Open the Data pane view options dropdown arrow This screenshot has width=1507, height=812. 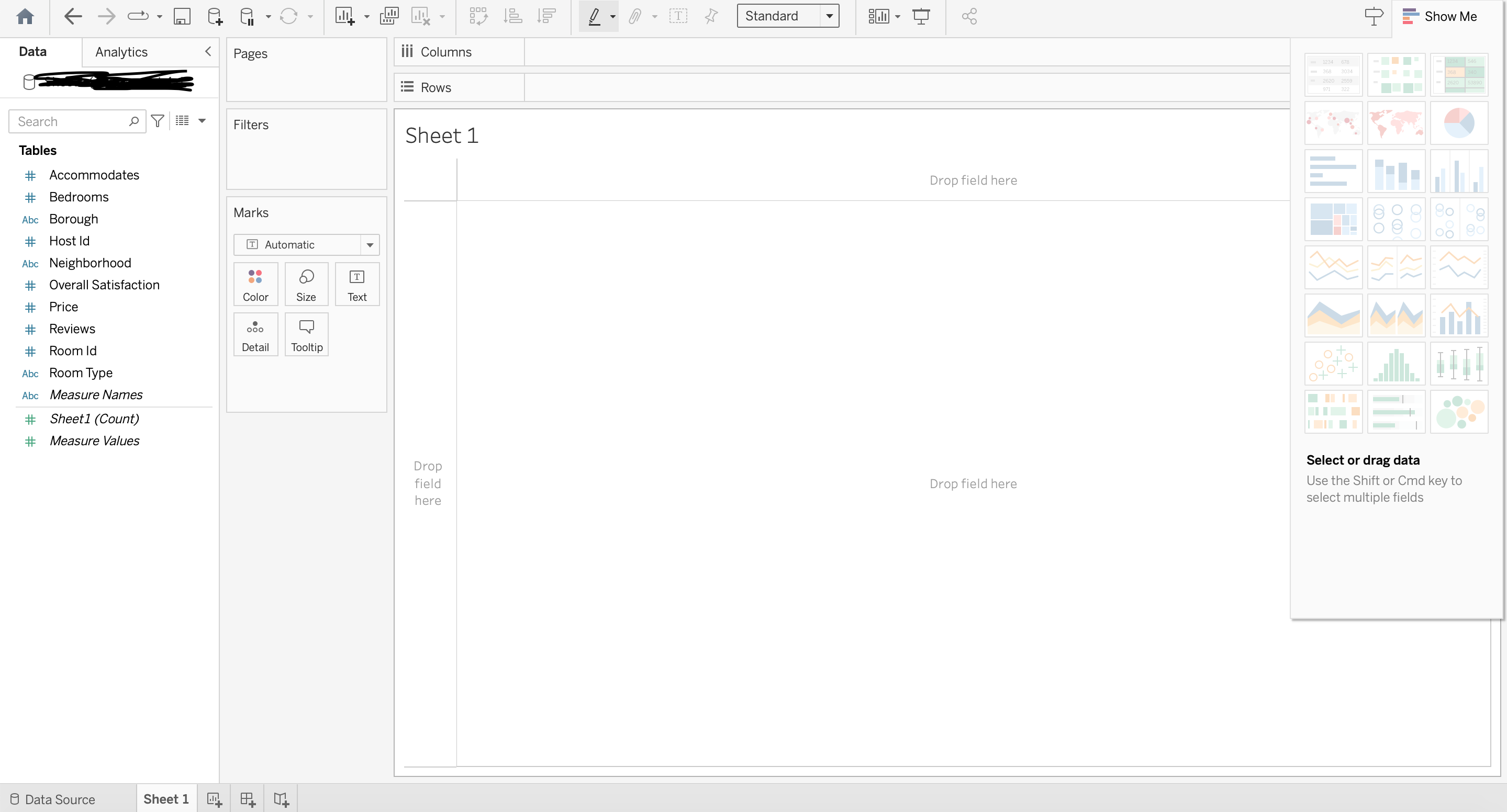(x=203, y=121)
